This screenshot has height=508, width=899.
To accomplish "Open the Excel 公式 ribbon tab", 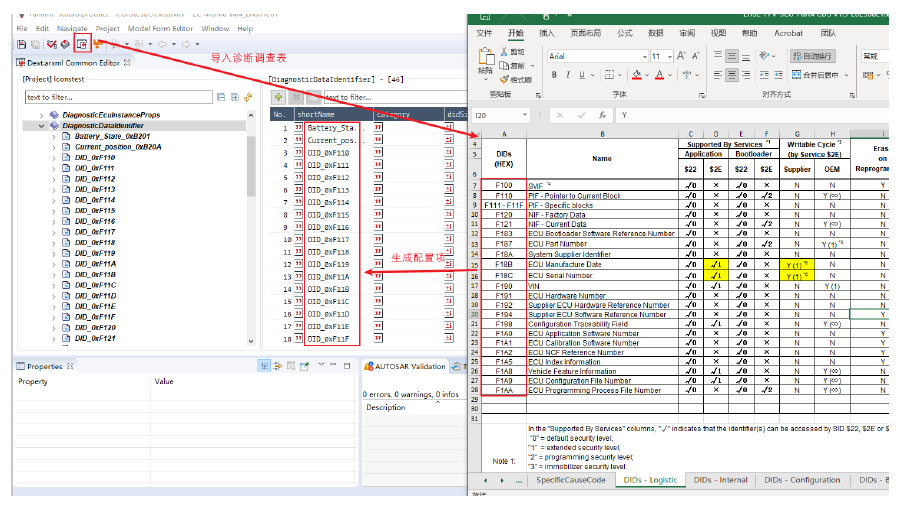I will (624, 33).
